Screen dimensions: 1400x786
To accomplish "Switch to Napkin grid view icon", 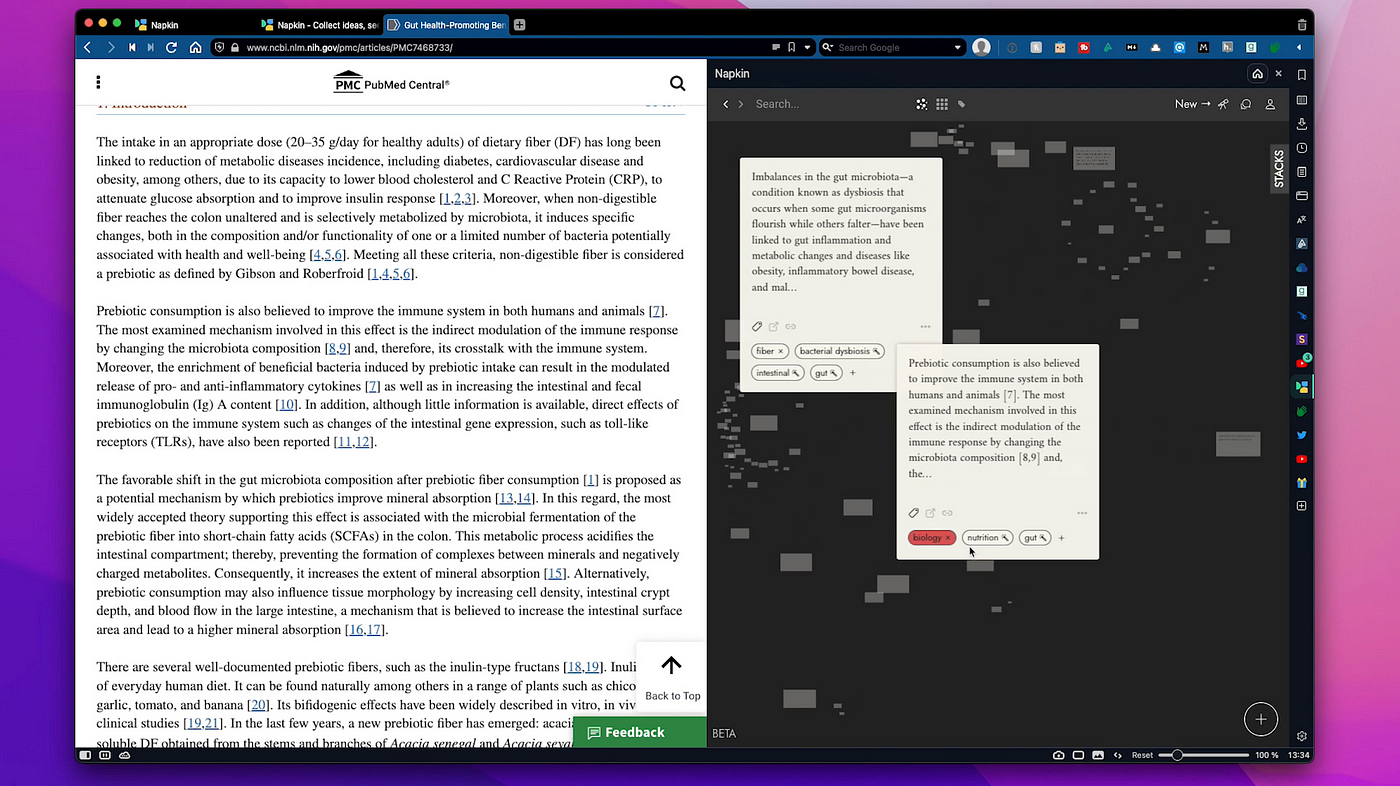I will (x=942, y=104).
